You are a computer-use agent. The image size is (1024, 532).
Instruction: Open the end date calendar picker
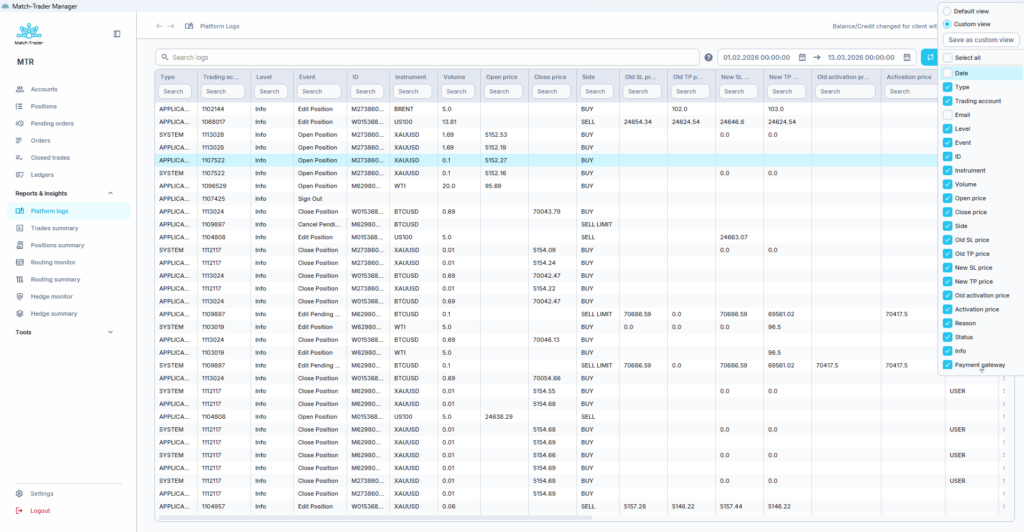pyautogui.click(x=907, y=58)
